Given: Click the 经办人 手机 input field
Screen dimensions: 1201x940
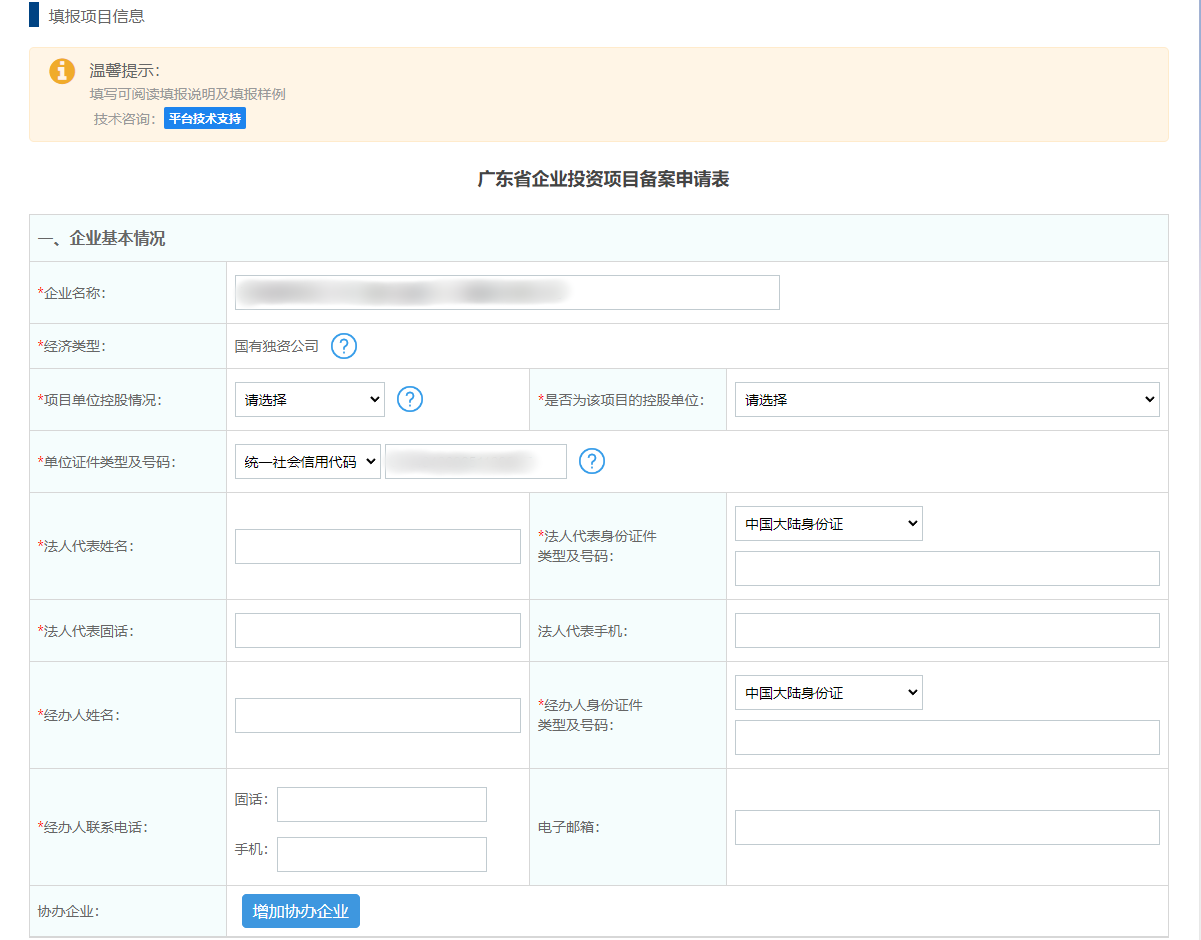Looking at the screenshot, I should pos(381,854).
